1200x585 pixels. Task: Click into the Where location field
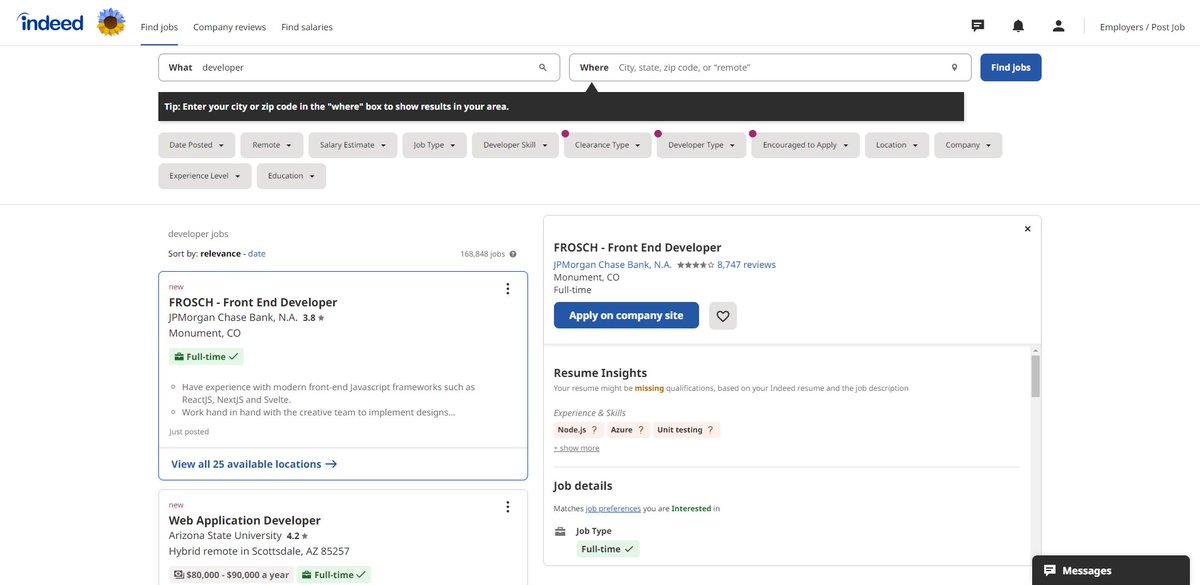pyautogui.click(x=770, y=68)
